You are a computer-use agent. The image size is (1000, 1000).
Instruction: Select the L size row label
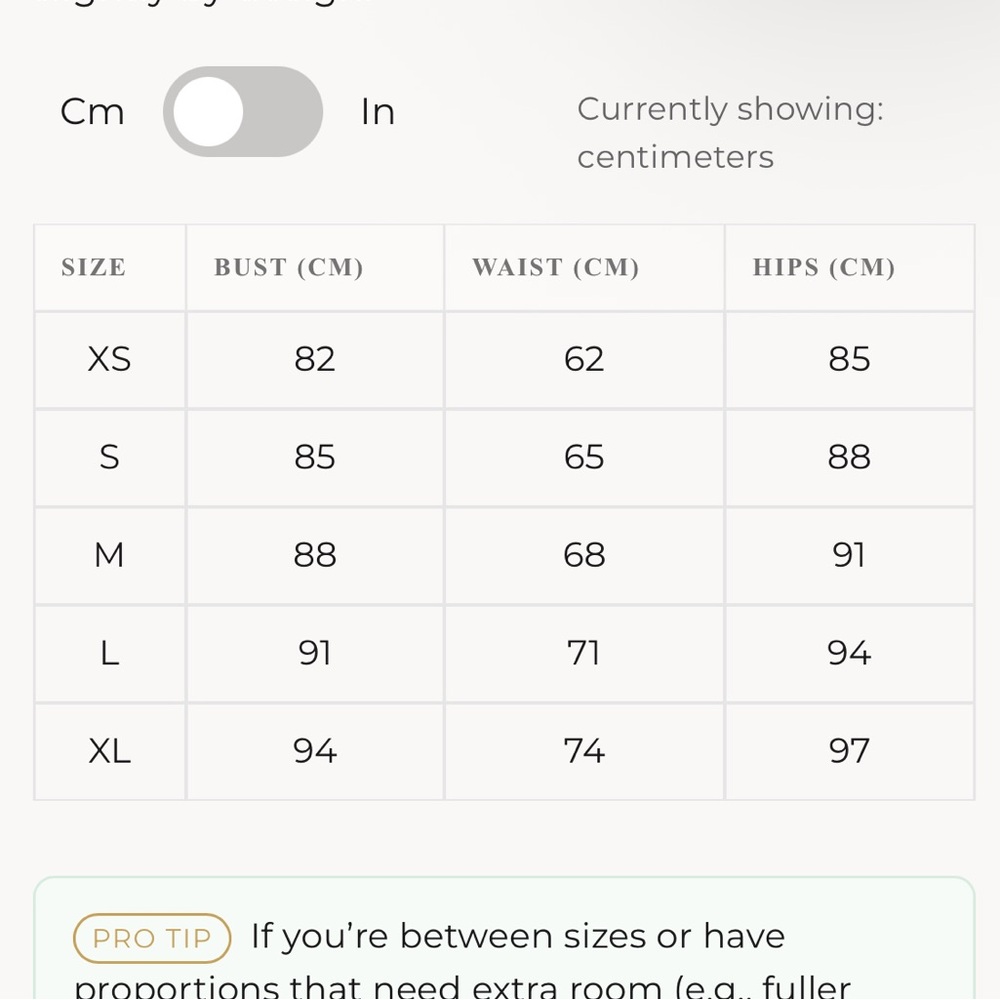point(109,653)
